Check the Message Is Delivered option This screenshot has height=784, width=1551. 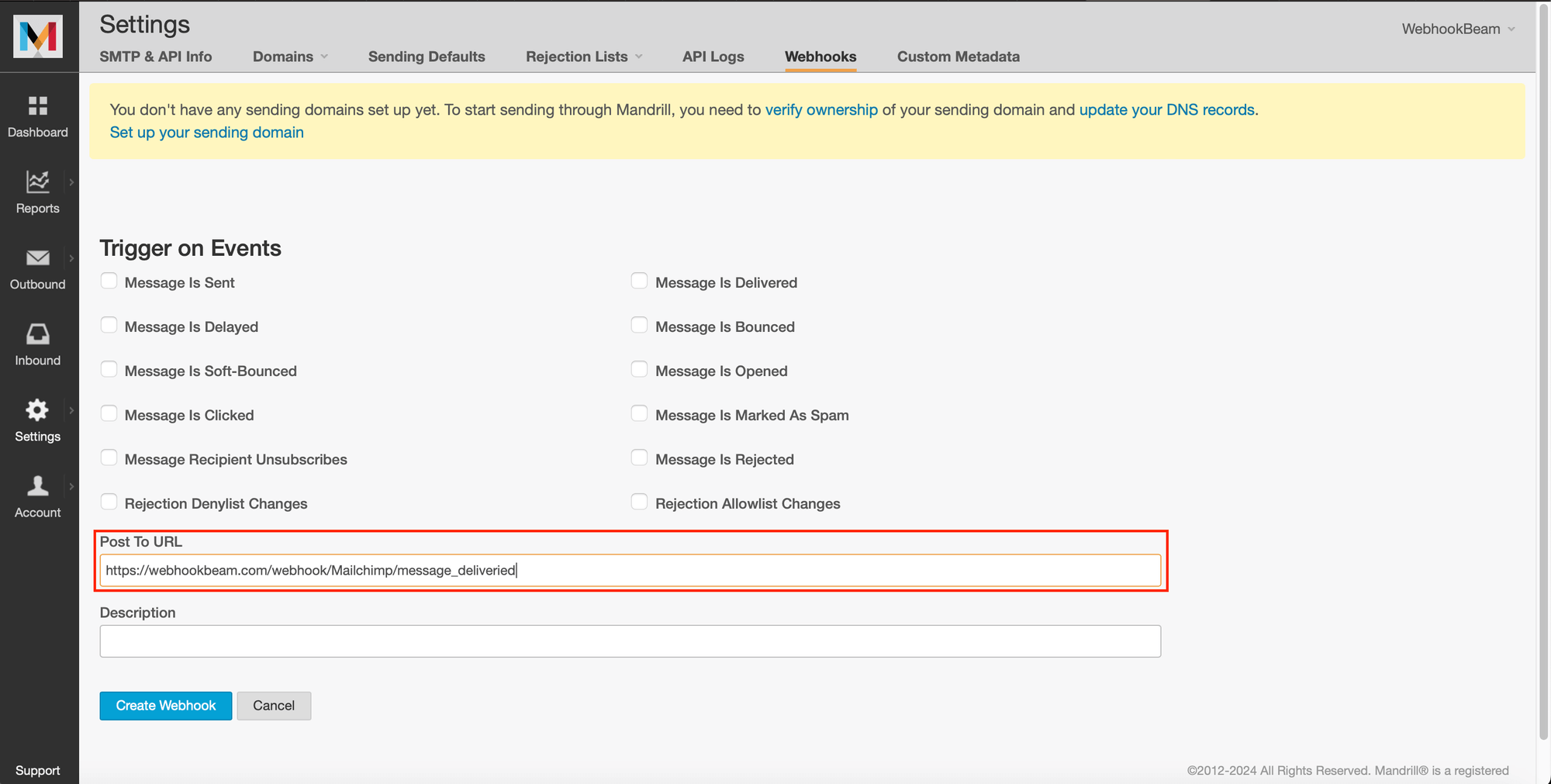click(x=639, y=281)
